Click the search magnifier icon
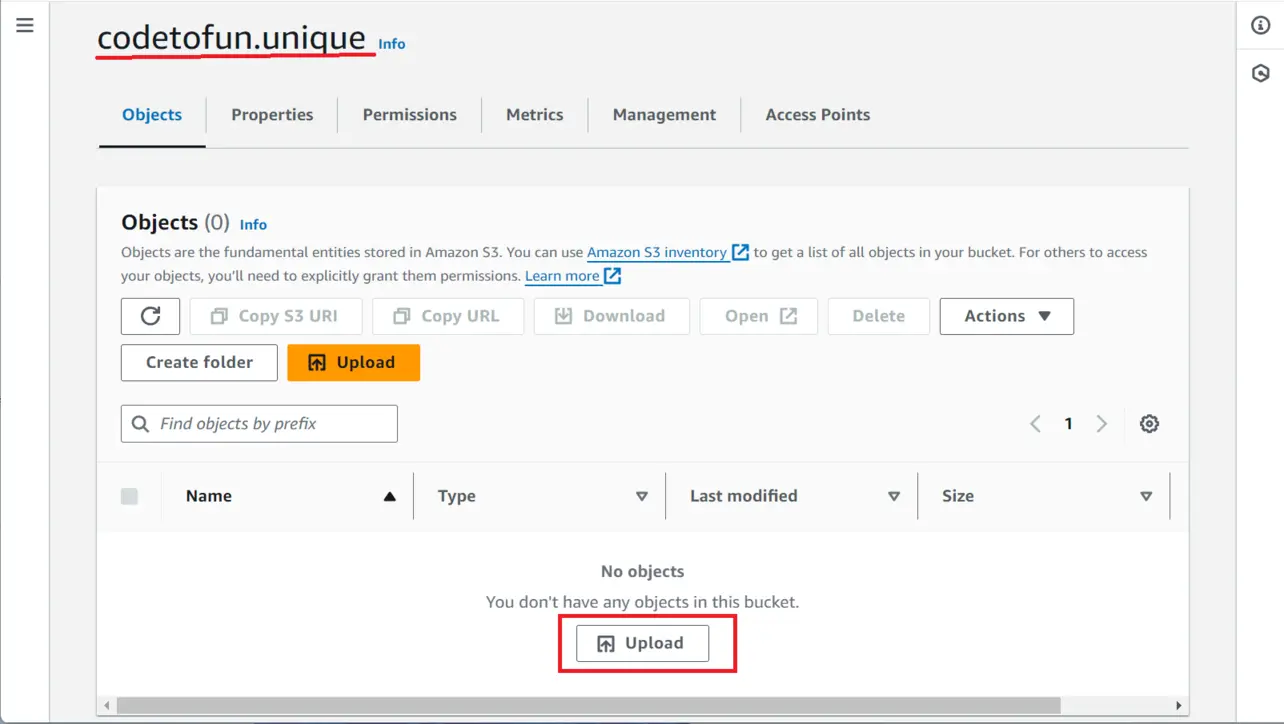The image size is (1284, 724). (141, 424)
